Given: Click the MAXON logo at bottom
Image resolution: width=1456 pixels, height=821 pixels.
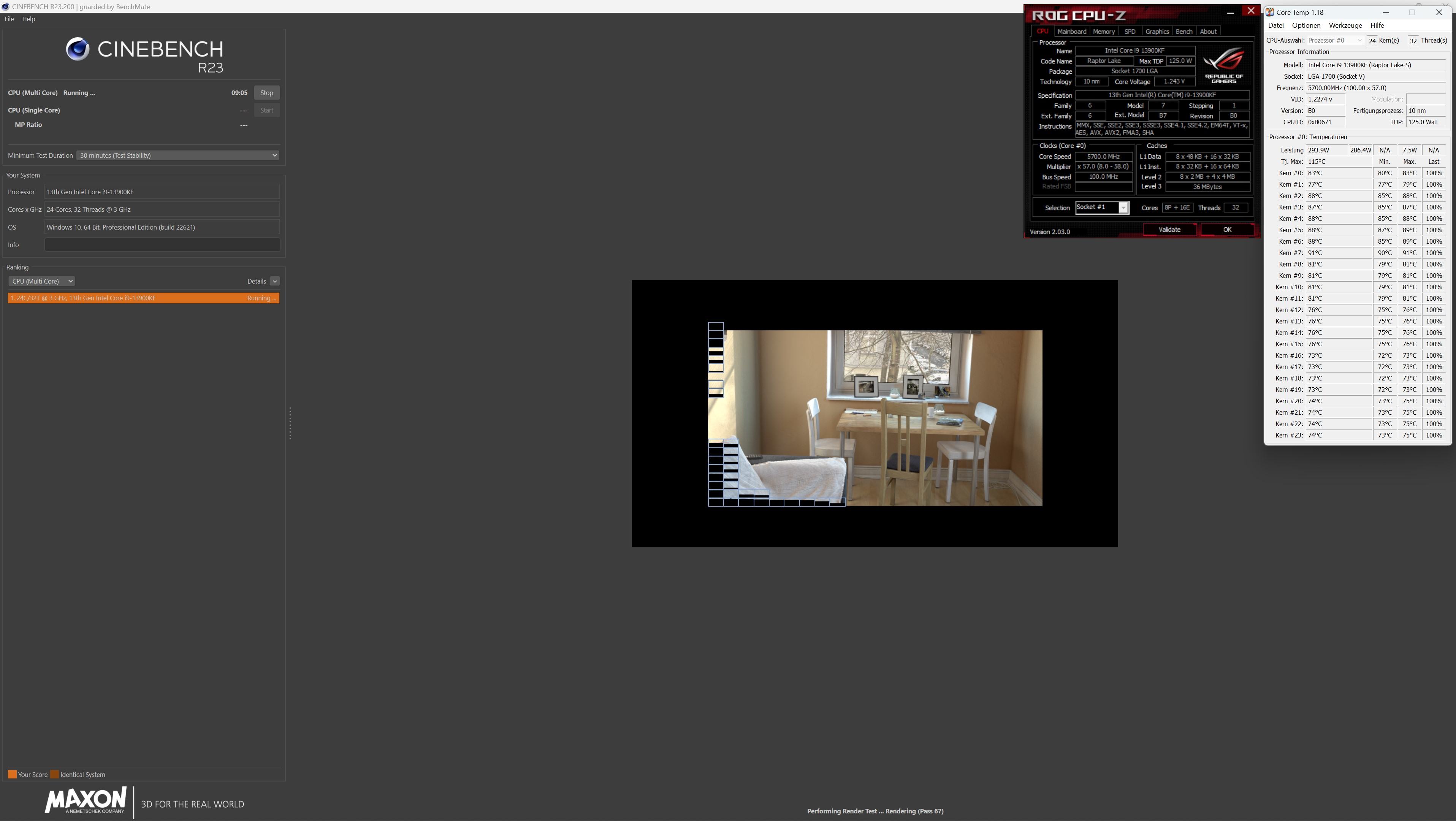Looking at the screenshot, I should (86, 800).
